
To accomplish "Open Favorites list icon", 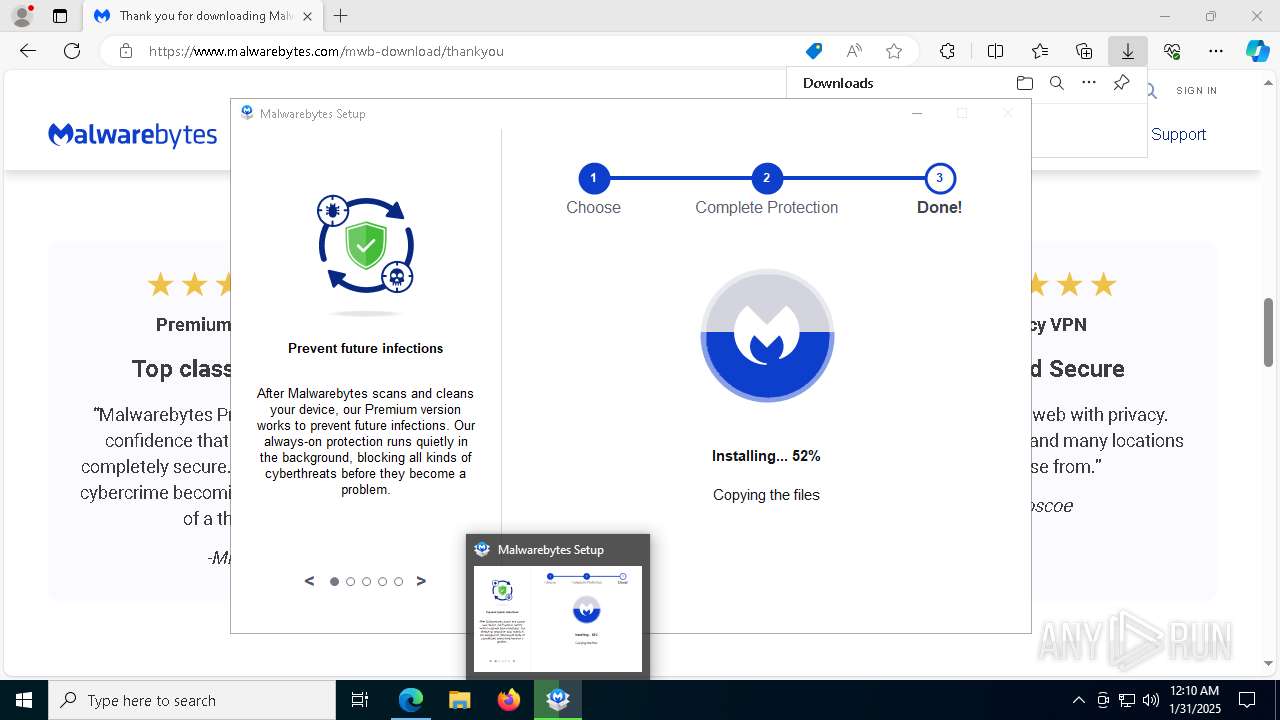I will 1040,51.
